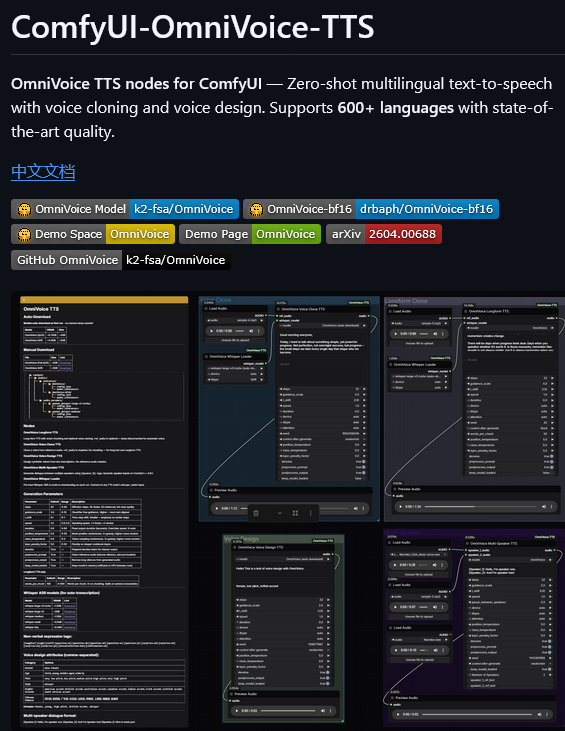Viewport: 565px width, 731px height.
Task: Open the whisper-large-v3-turbo dropdown in Voice Clone Whisper Loader
Action: click(x=235, y=368)
